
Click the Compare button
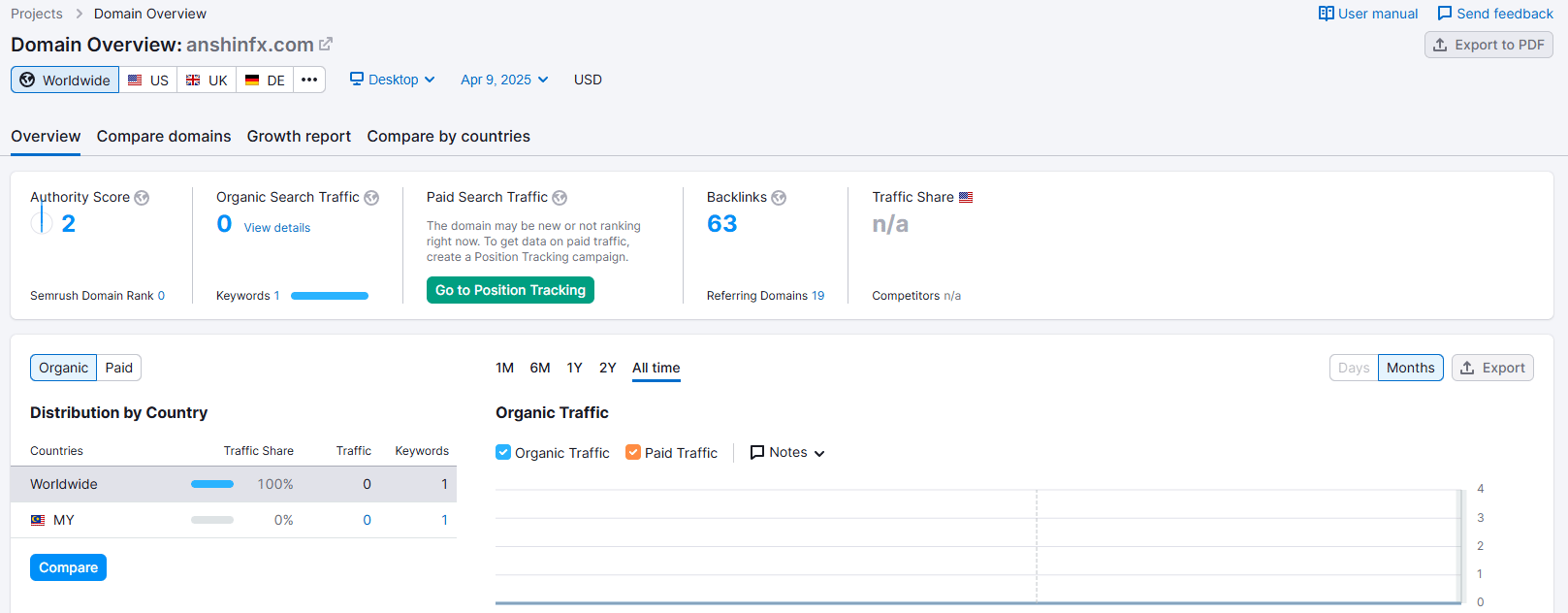tap(68, 567)
